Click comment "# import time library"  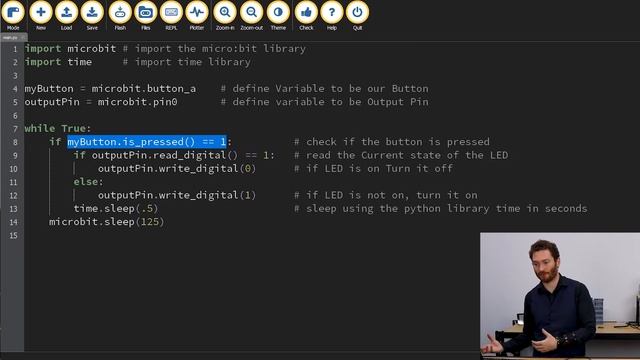pos(187,62)
